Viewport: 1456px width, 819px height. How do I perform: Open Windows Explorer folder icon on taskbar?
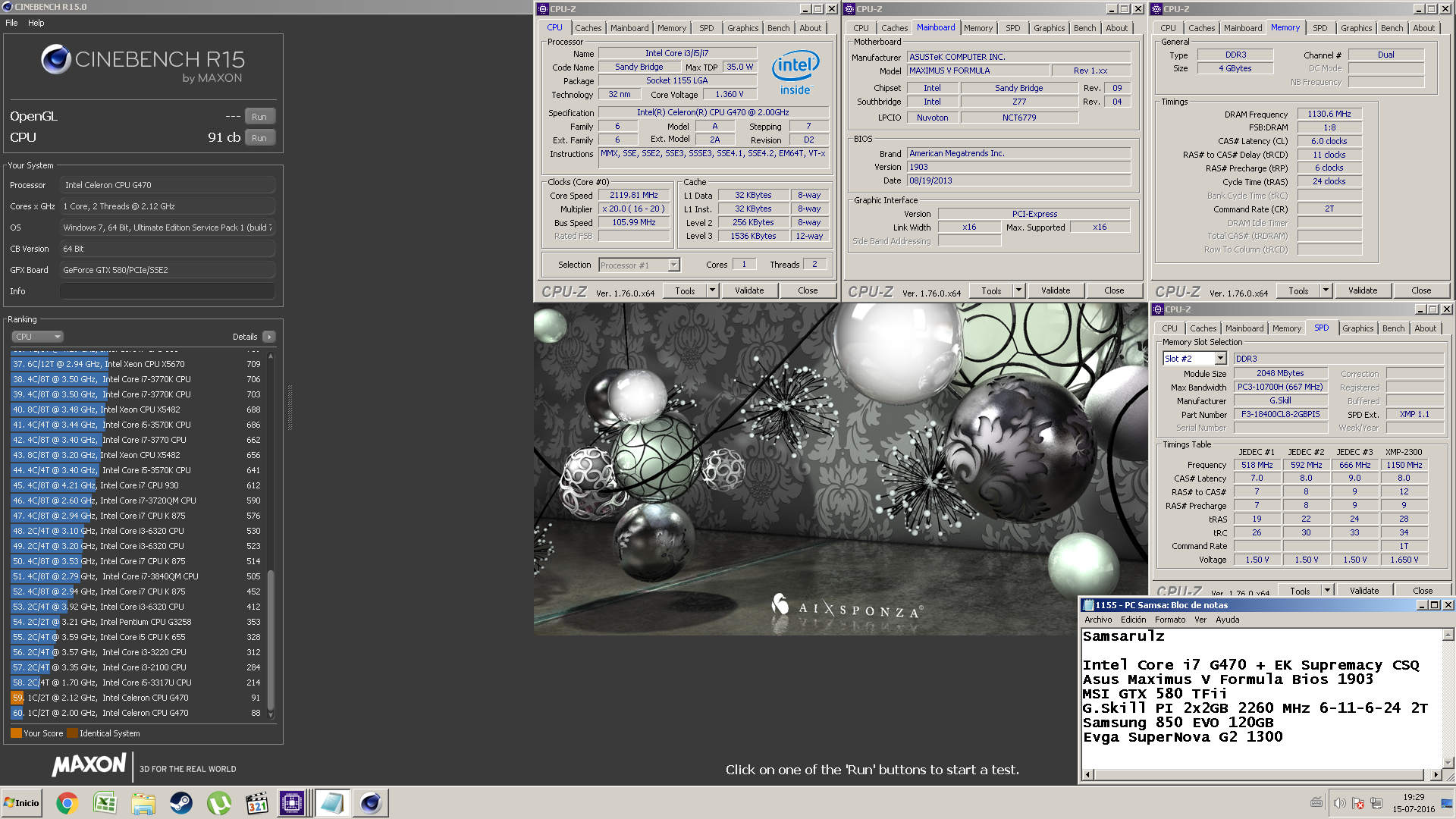click(x=143, y=803)
